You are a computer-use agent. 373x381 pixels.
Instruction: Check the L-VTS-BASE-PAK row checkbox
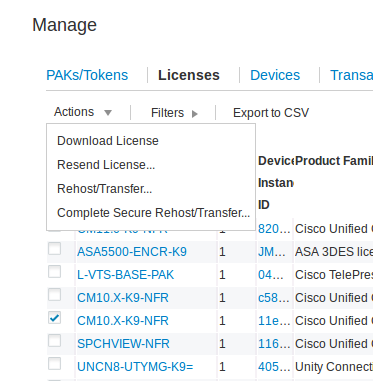[54, 272]
